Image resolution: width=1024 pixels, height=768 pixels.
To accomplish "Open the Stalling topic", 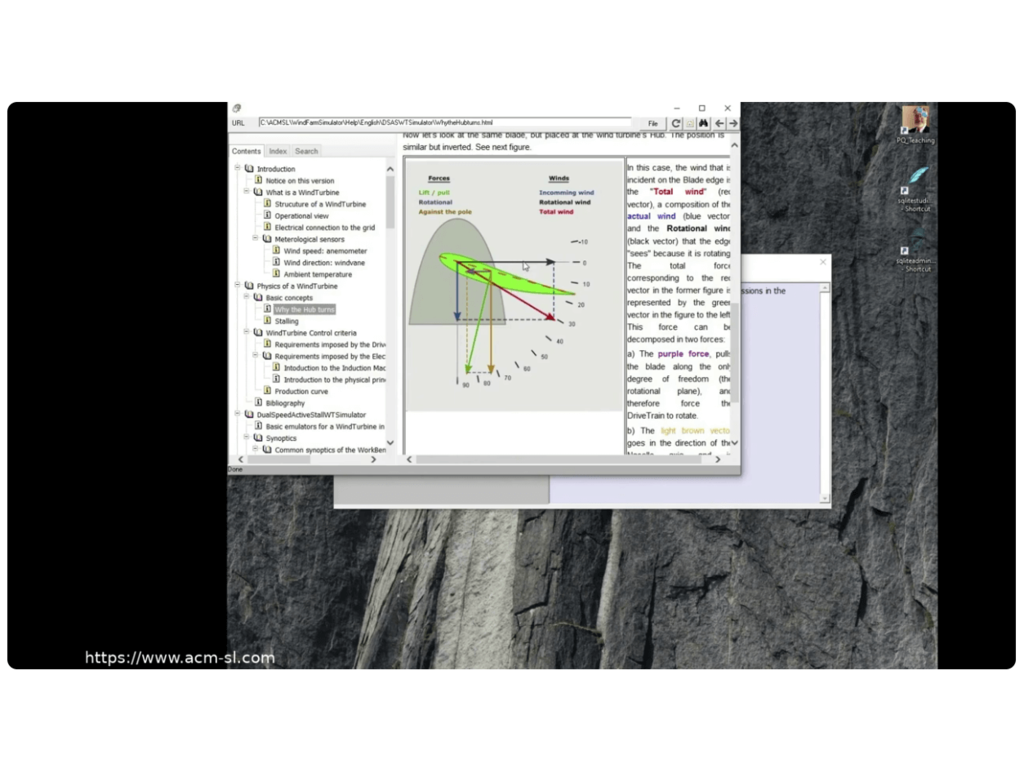I will click(x=286, y=321).
